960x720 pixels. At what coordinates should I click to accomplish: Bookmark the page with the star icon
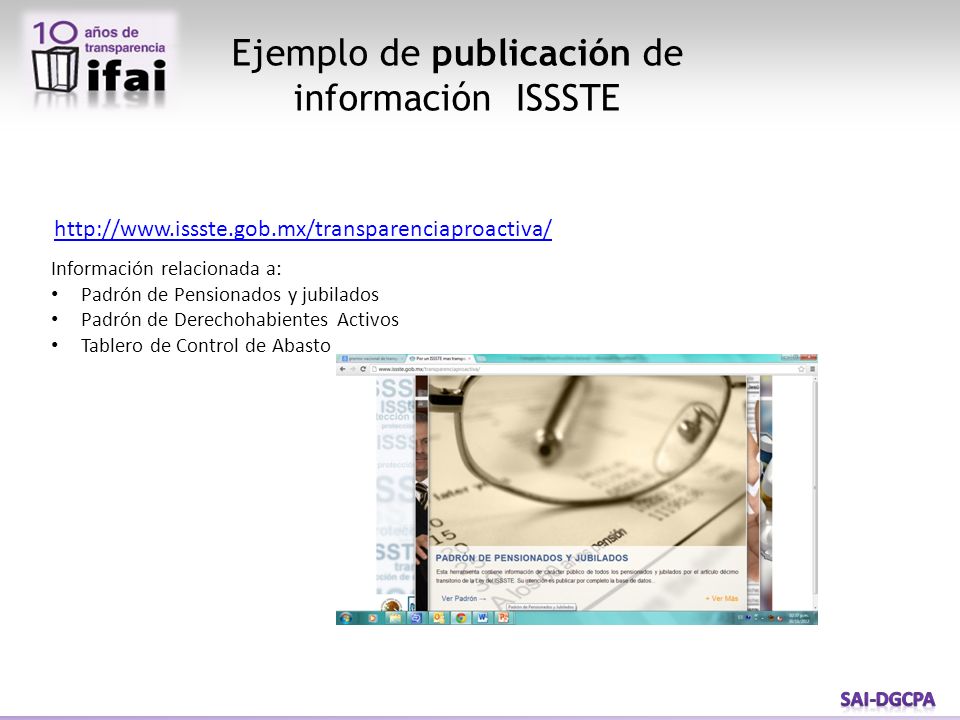pyautogui.click(x=801, y=369)
